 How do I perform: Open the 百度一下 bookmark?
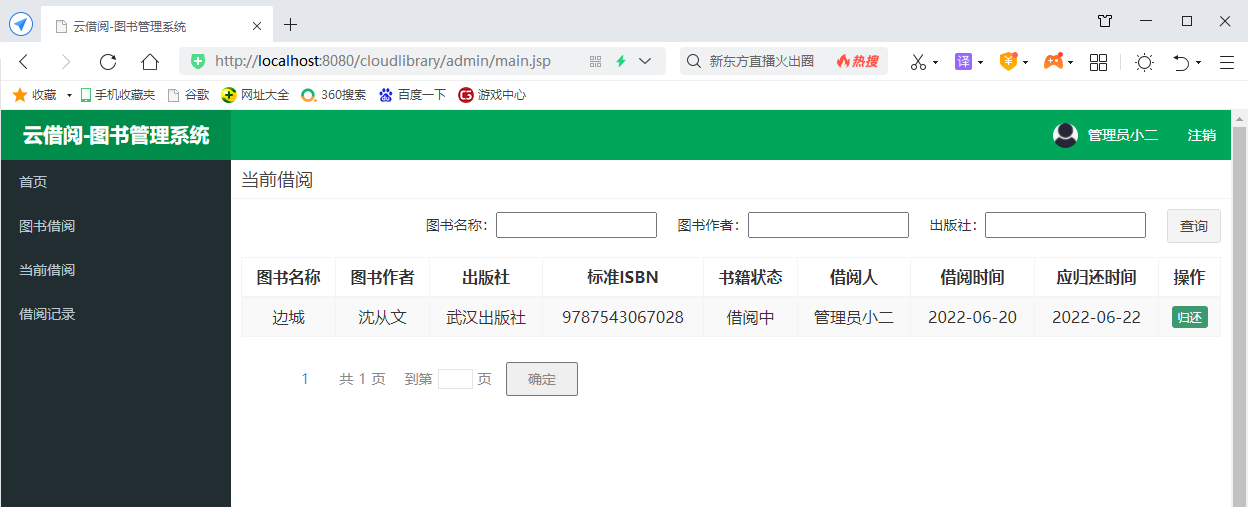click(412, 95)
